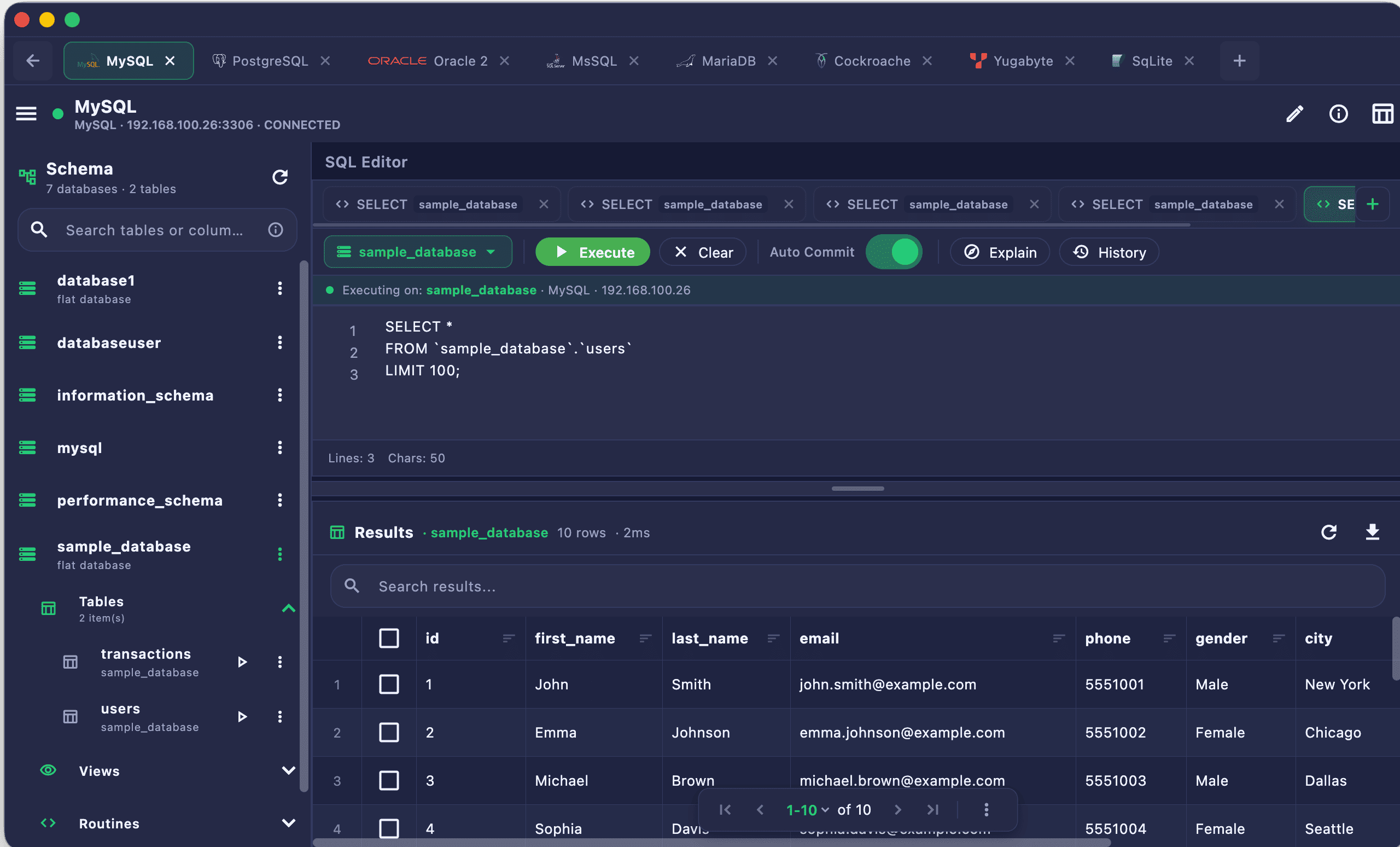
Task: Open the users table three-dot menu
Action: [x=279, y=716]
